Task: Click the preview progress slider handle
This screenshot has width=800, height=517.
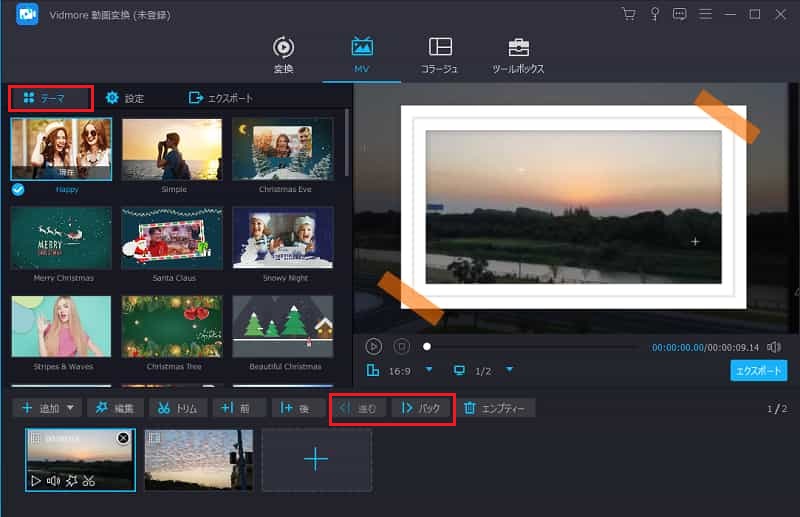Action: 427,347
